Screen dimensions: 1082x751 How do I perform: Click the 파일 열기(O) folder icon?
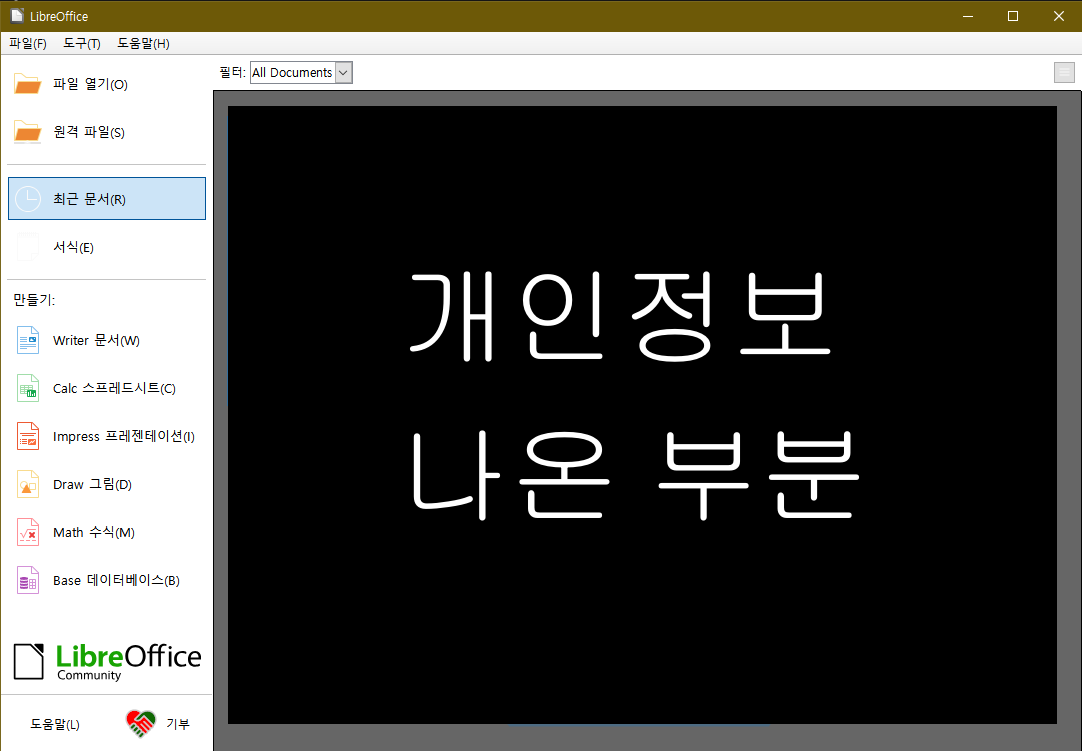coord(28,84)
